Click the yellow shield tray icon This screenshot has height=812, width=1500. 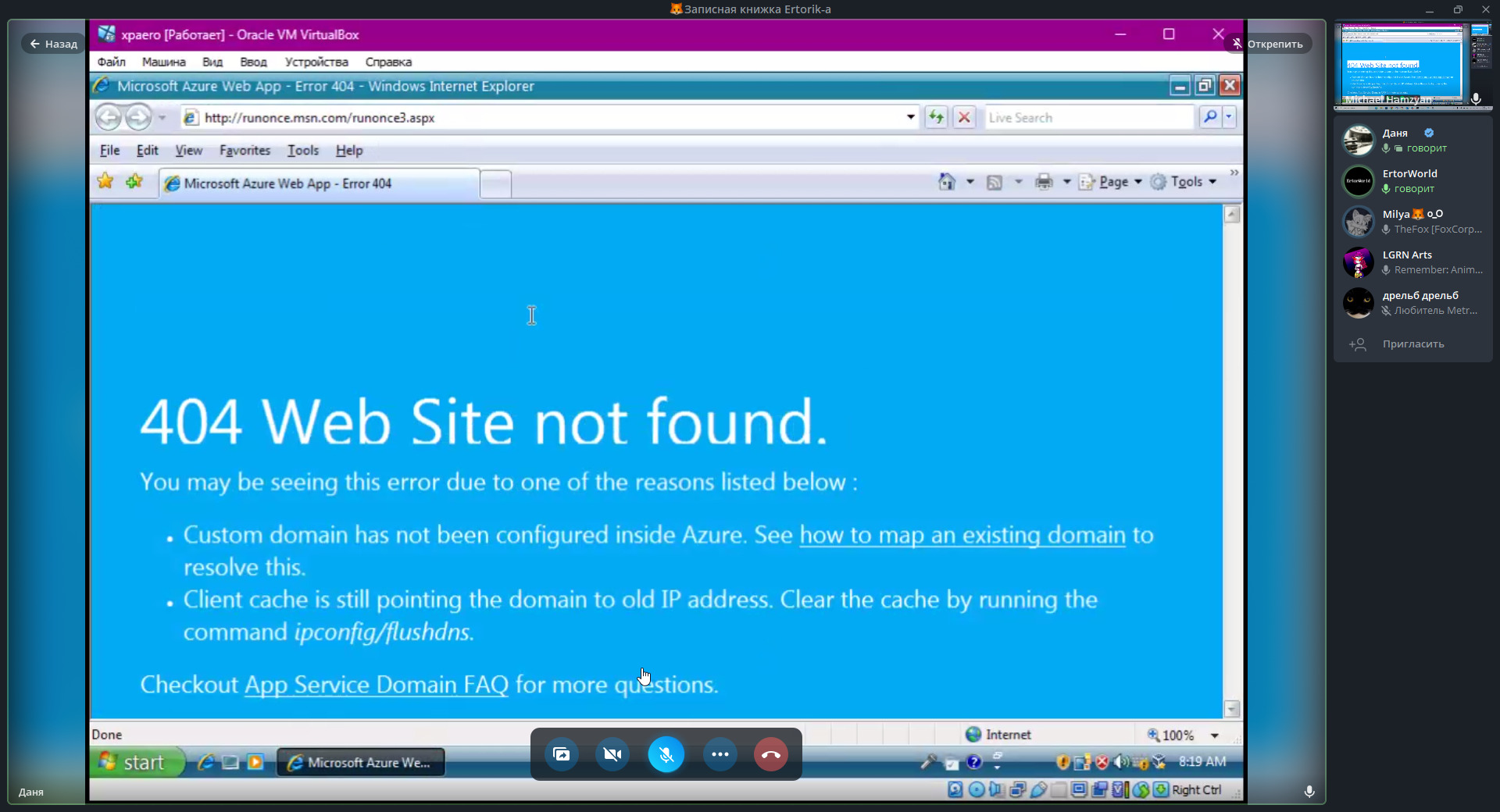click(x=1062, y=762)
